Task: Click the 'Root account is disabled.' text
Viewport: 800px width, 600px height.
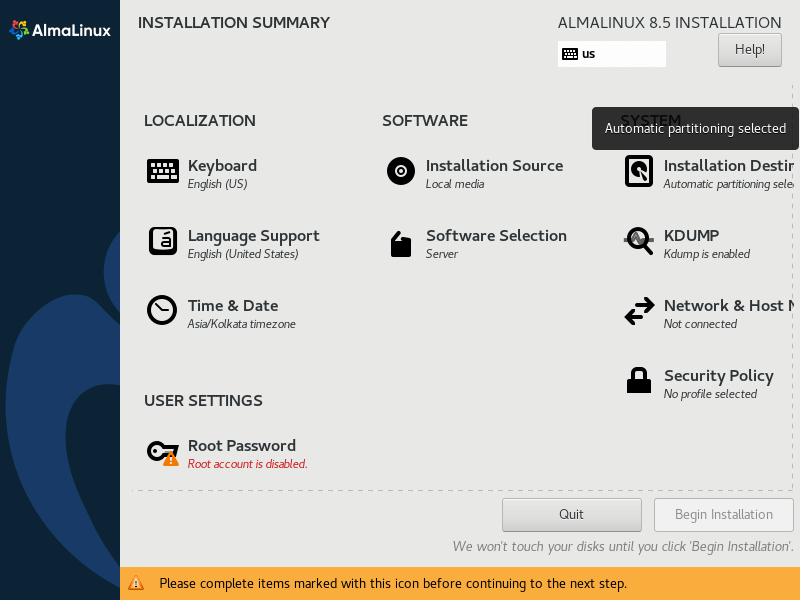Action: click(x=247, y=464)
